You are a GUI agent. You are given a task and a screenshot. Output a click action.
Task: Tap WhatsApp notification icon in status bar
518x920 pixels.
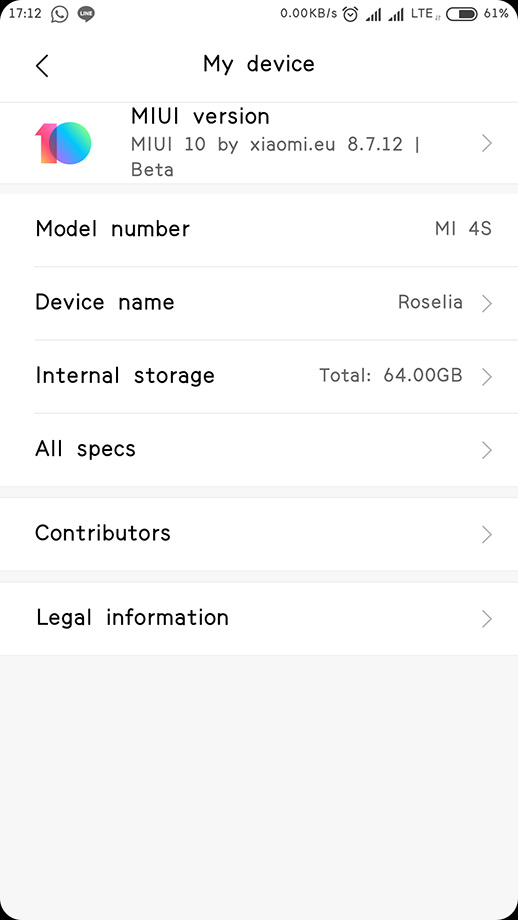click(x=59, y=14)
